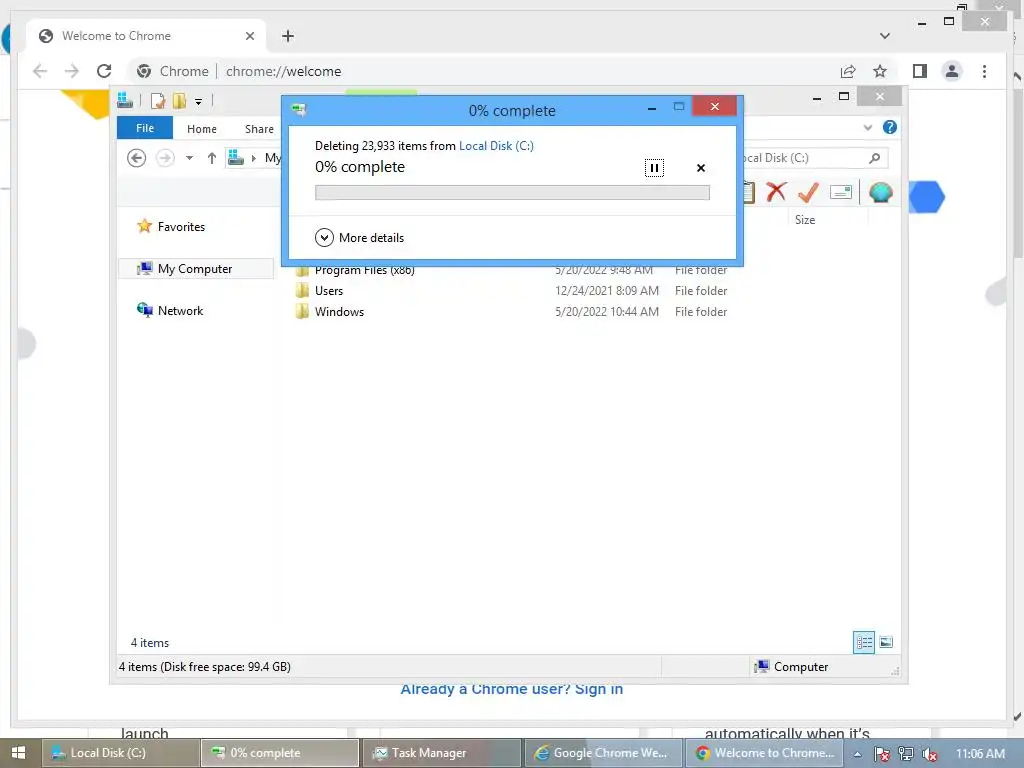Click the Action Center flag tray icon
1024x768 pixels.
click(882, 754)
